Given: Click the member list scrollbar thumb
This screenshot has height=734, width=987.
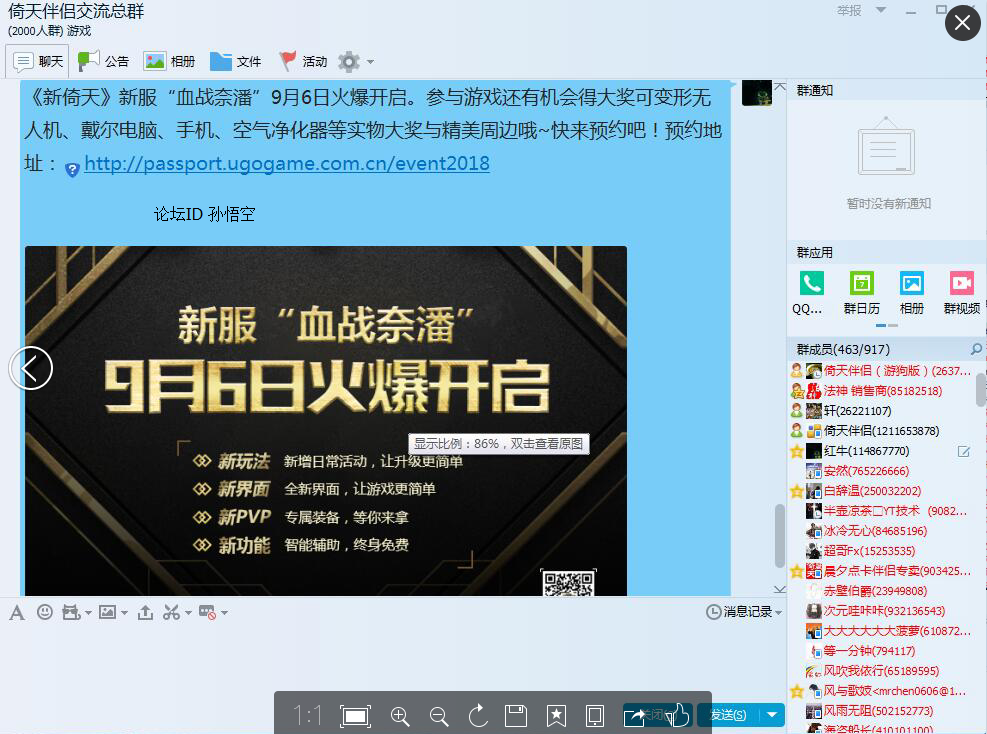Looking at the screenshot, I should pyautogui.click(x=981, y=390).
